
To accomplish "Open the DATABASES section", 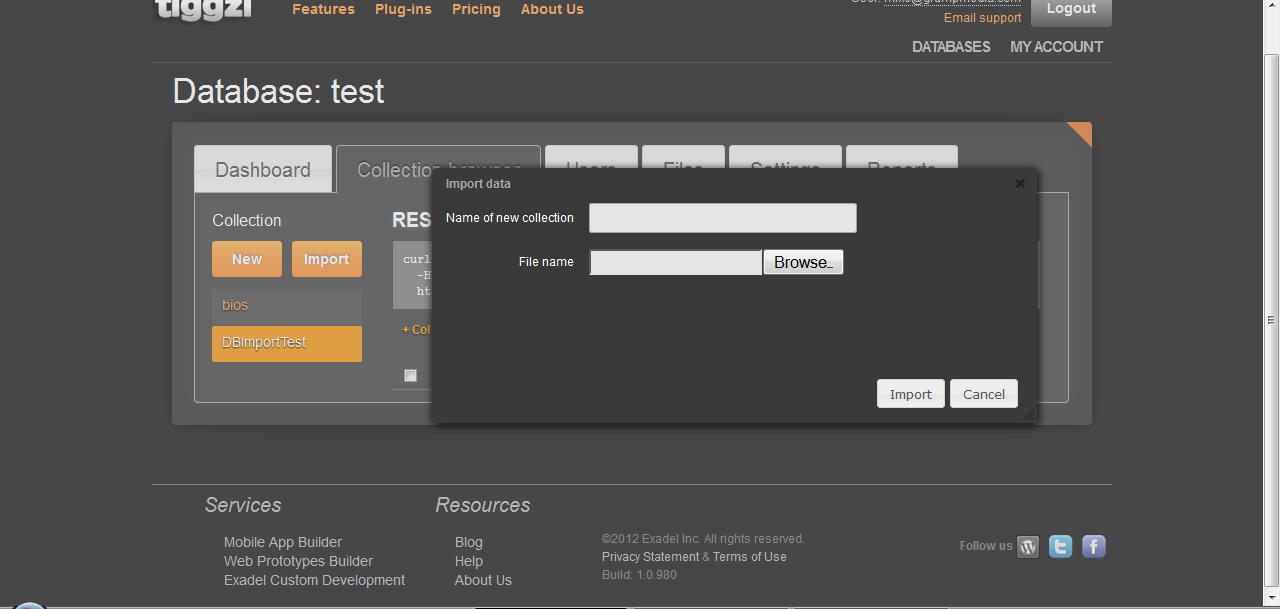I will (x=951, y=47).
